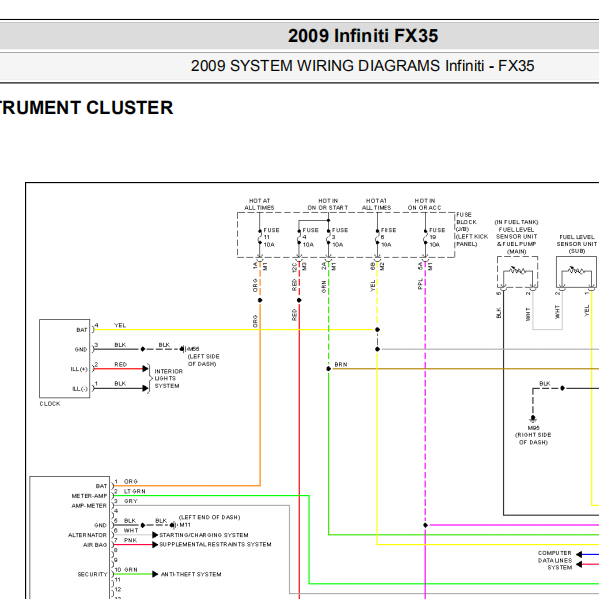Screen dimensions: 599x599
Task: Click the "AMP-METER" terminal label
Action: 89,506
